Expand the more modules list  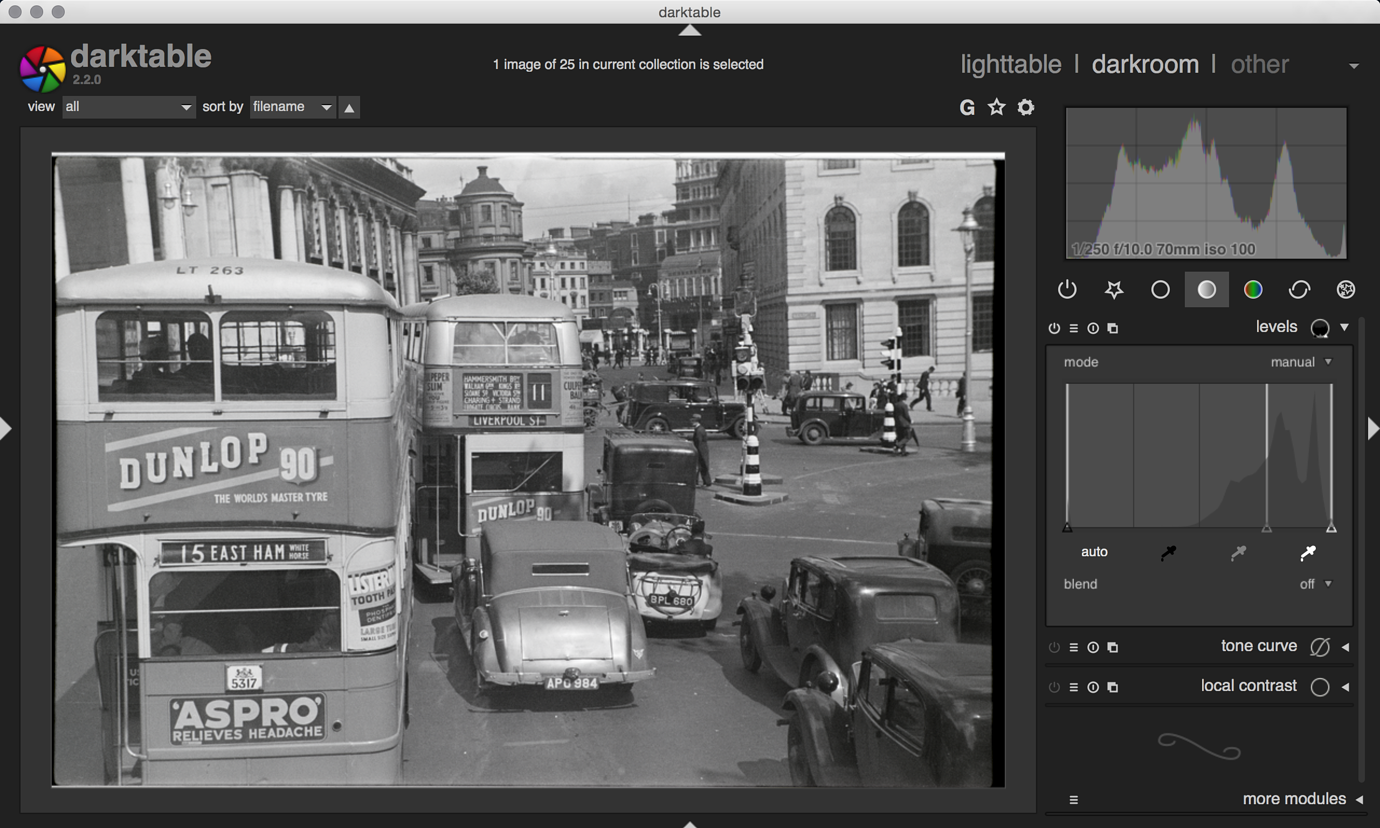pyautogui.click(x=1359, y=799)
